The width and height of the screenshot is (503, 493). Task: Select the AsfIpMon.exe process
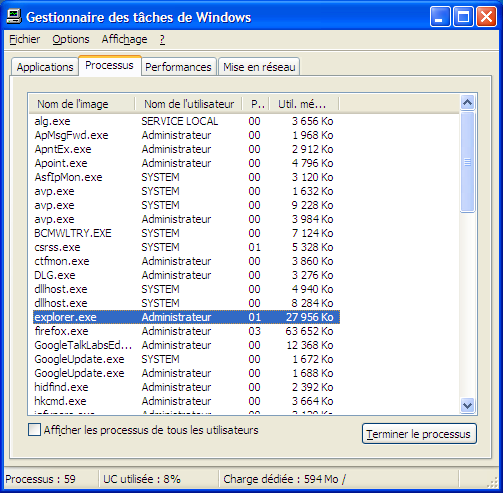[186, 177]
